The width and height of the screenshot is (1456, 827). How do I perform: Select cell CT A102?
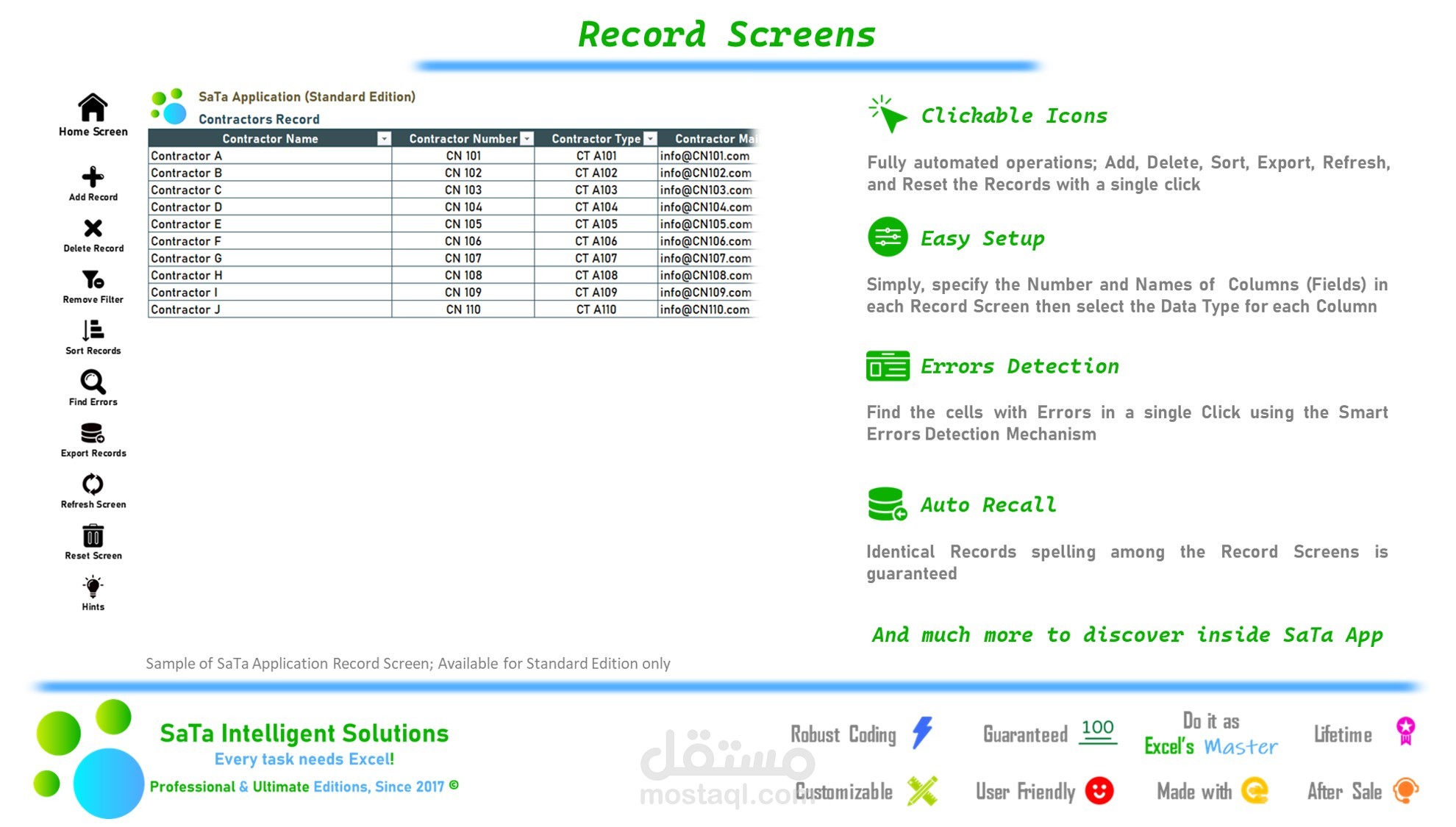pyautogui.click(x=596, y=173)
